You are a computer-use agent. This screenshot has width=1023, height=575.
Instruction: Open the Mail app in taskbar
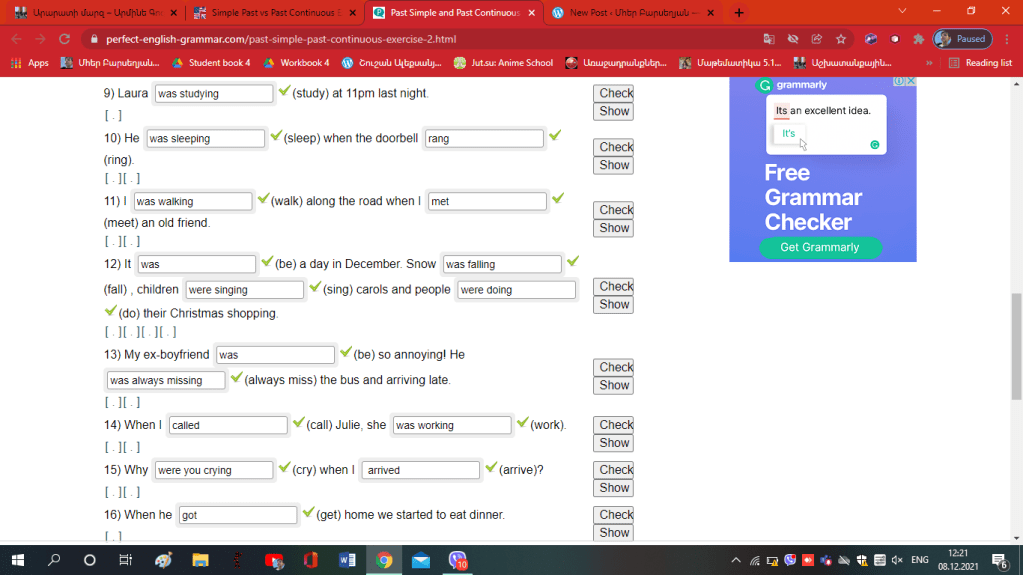[420, 560]
